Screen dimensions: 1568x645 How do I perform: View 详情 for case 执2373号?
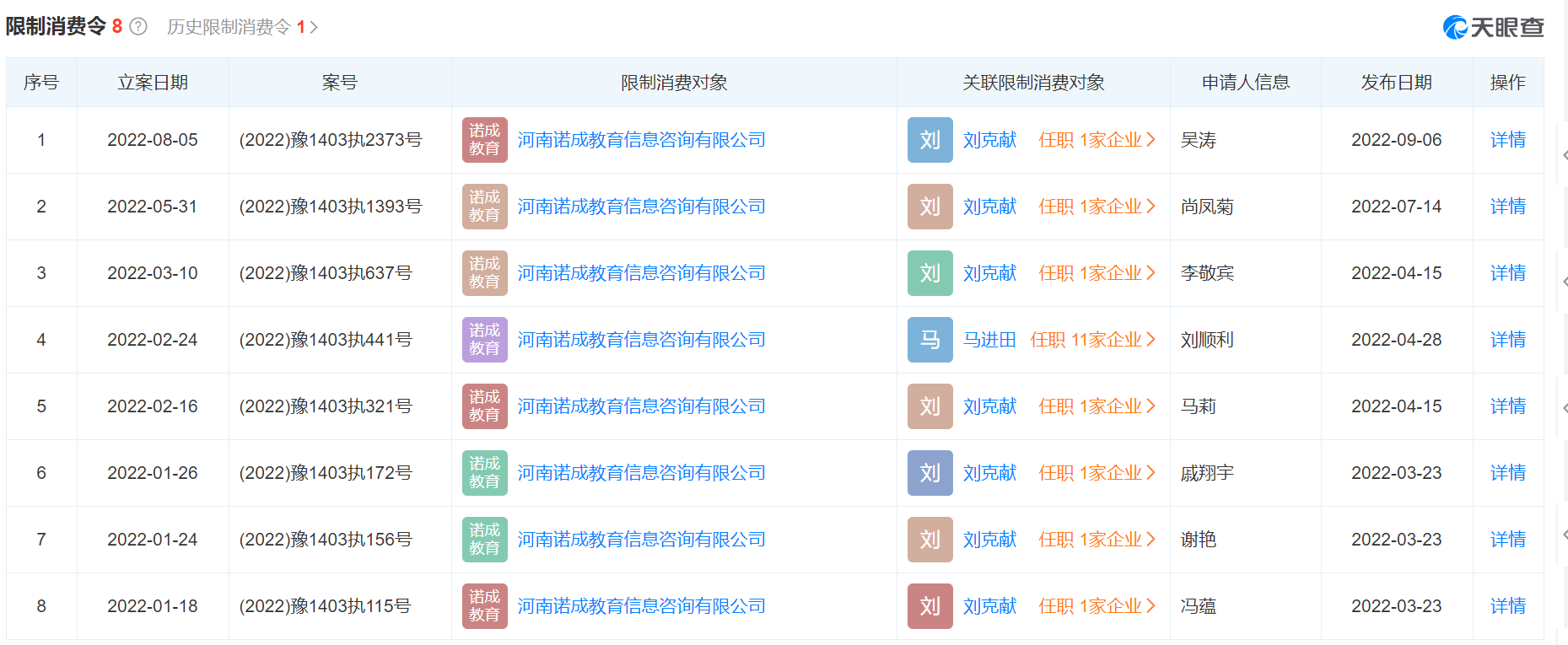click(x=1508, y=140)
